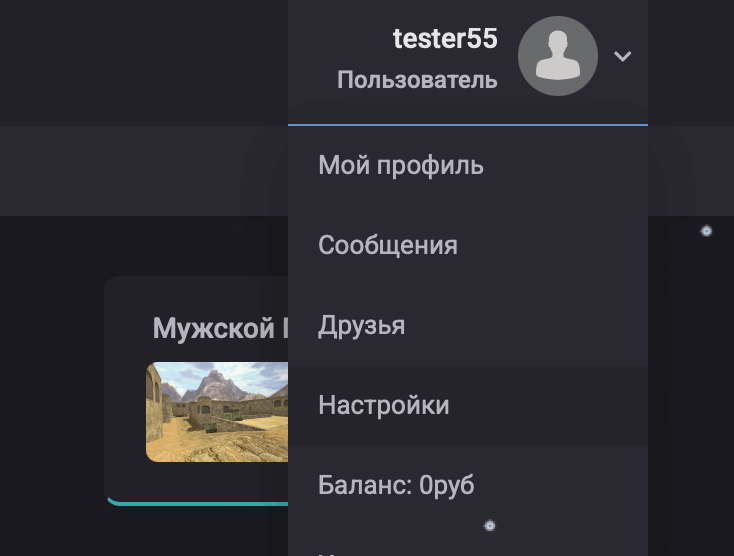Screen dimensions: 734x556
Task: Collapse the user menu with the chevron arrow
Action: tap(623, 56)
